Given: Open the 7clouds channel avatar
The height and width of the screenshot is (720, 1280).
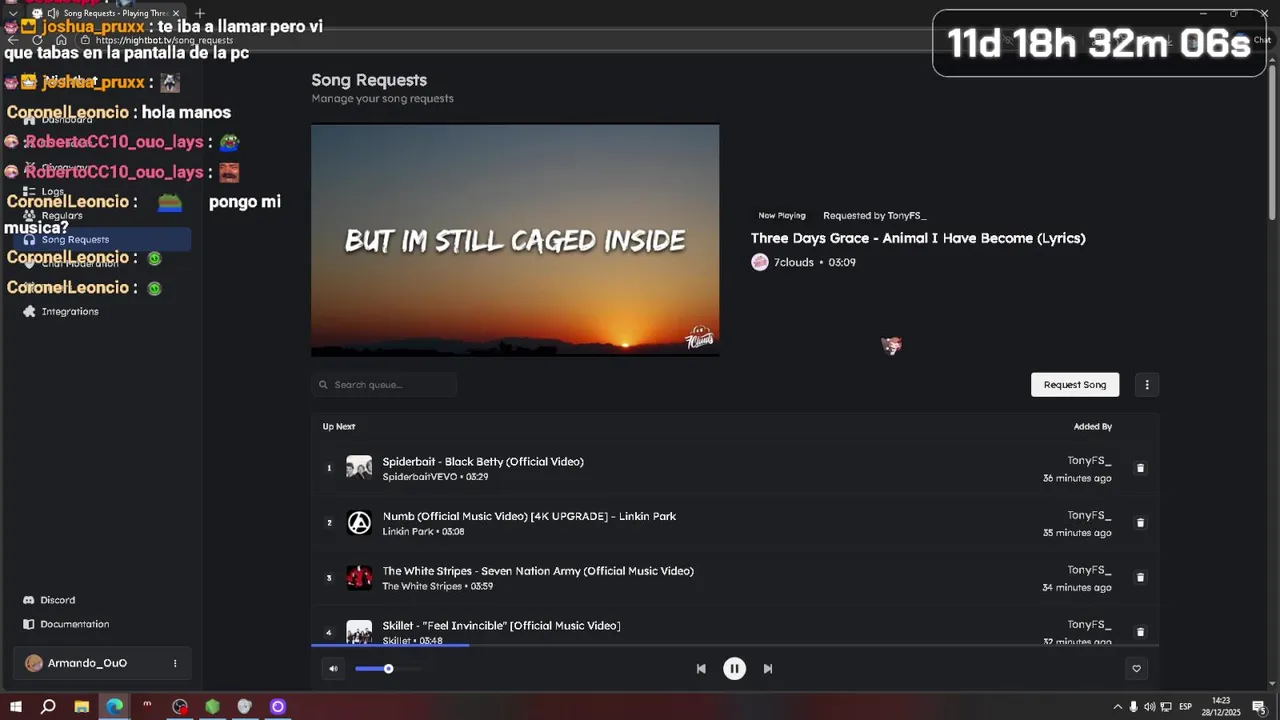Looking at the screenshot, I should [760, 262].
